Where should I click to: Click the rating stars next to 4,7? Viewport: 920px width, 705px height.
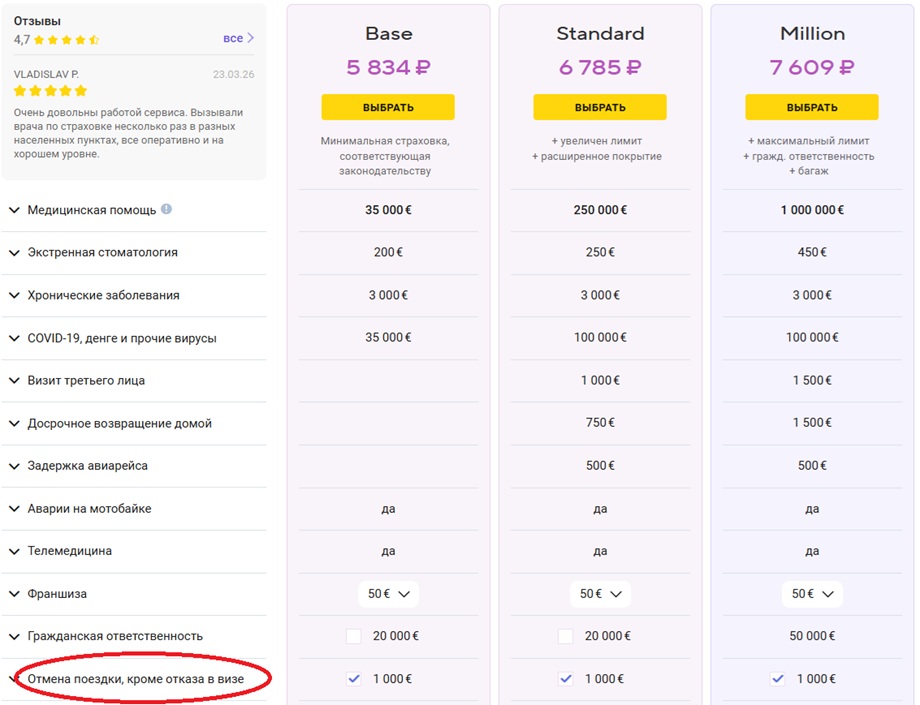pos(66,40)
